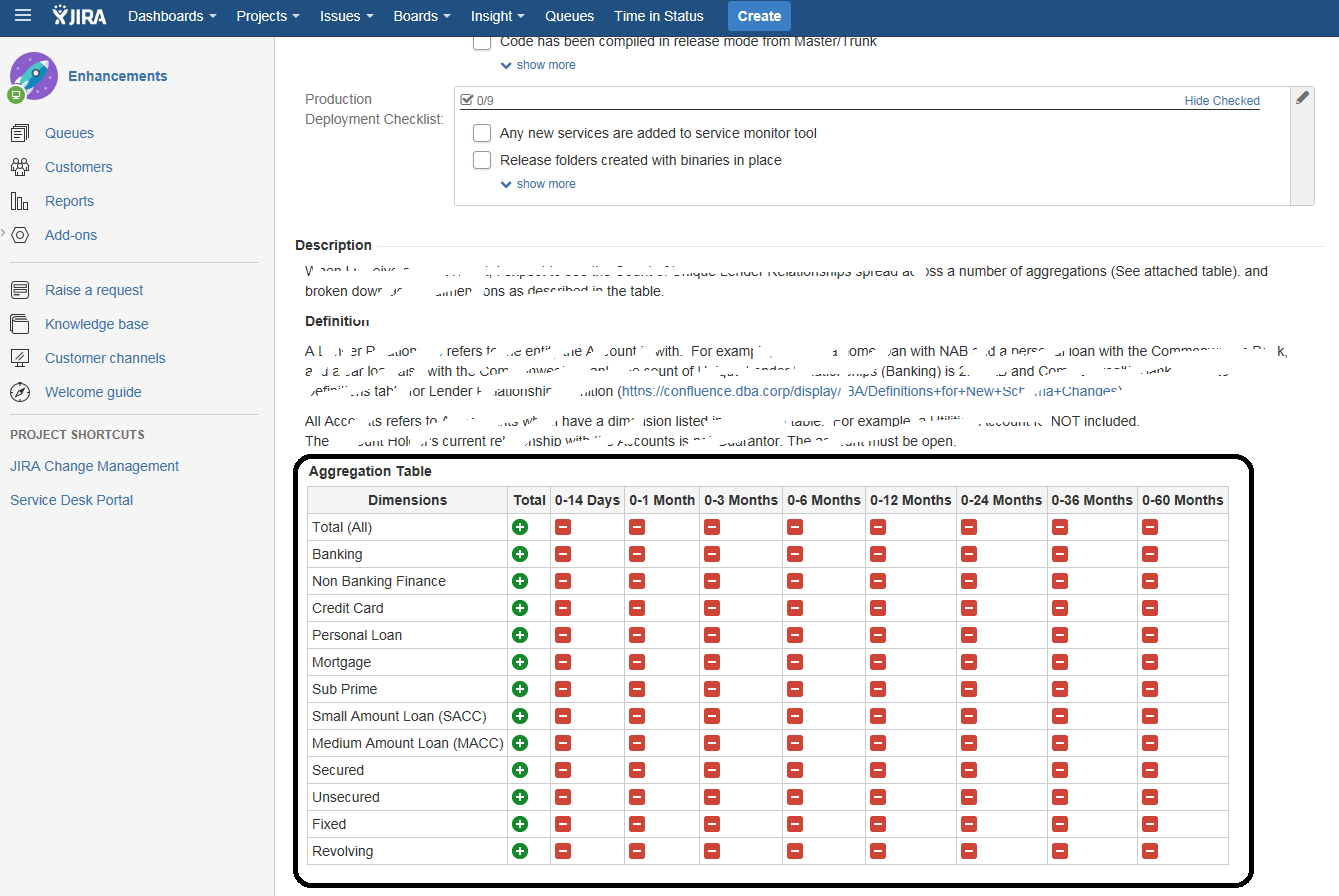Open JIRA Change Management shortcut

[x=95, y=466]
